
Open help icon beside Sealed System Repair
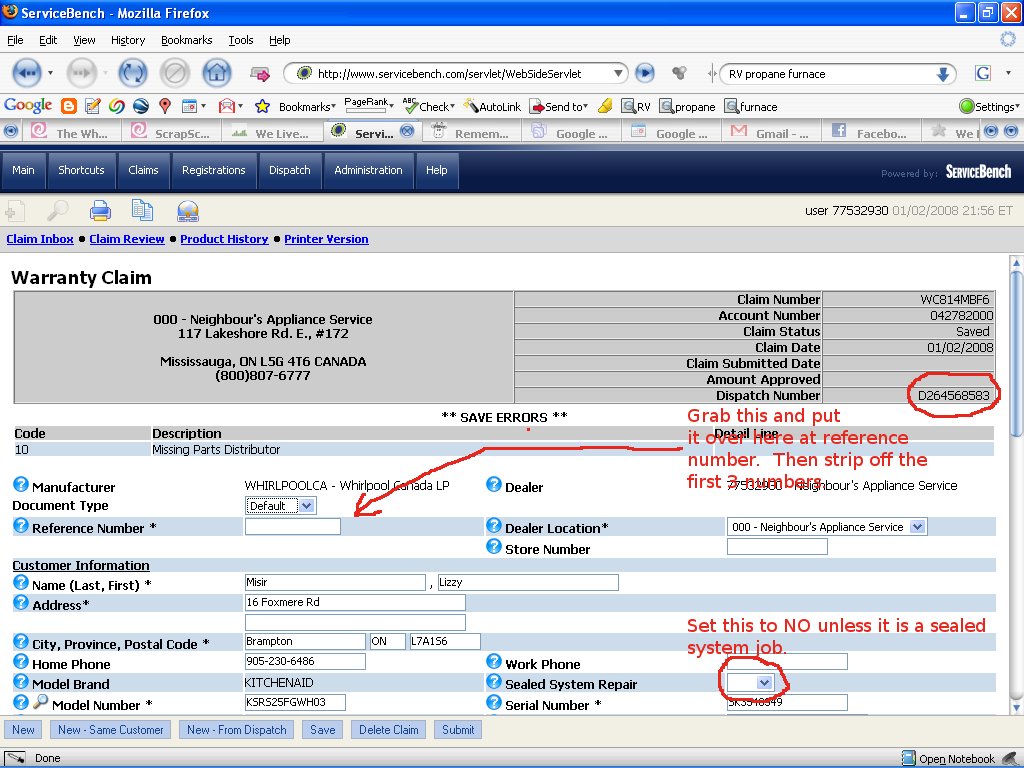(494, 681)
